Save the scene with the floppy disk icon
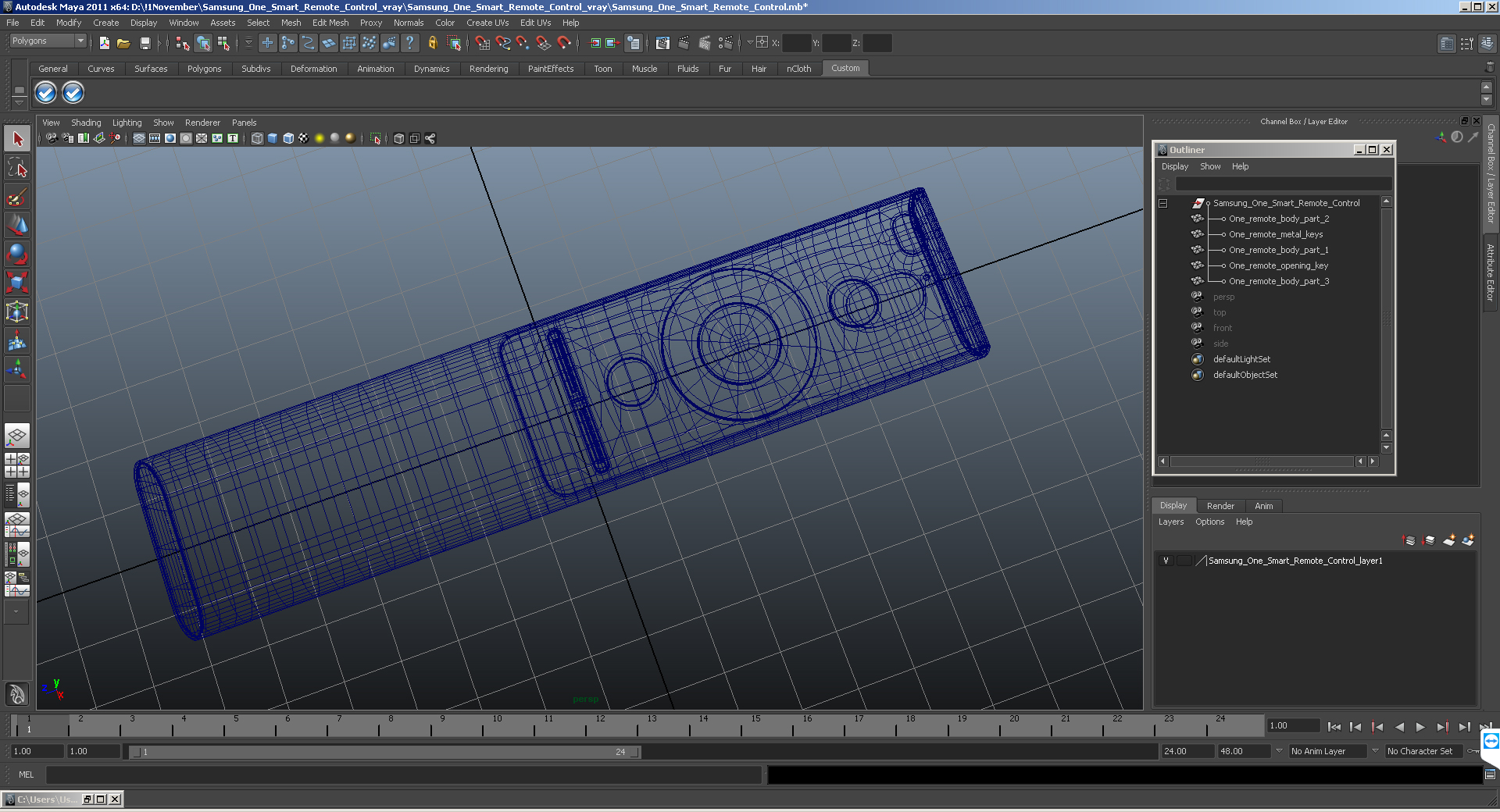Image resolution: width=1500 pixels, height=812 pixels. click(145, 43)
